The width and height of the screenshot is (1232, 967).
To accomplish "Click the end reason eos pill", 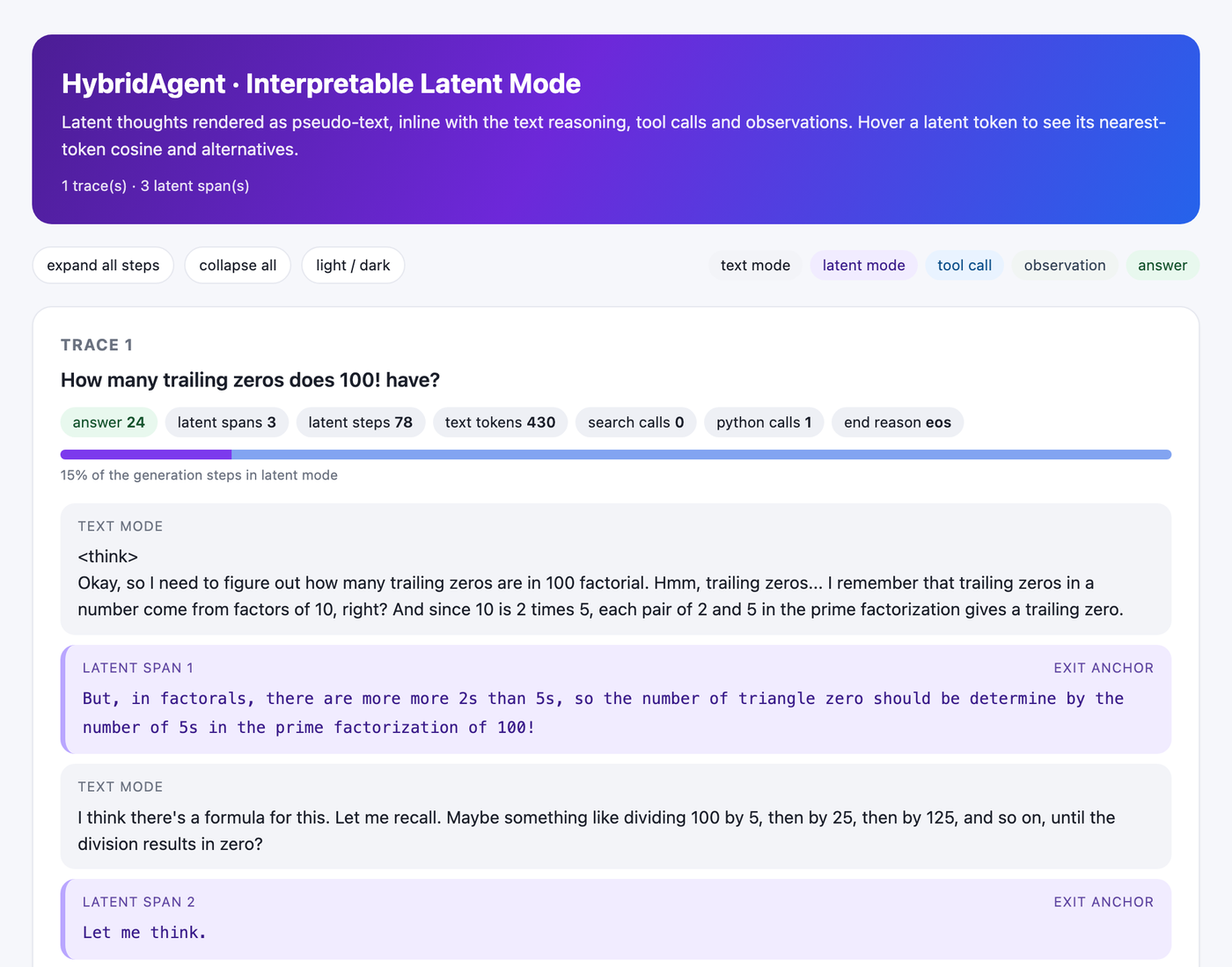I will tap(898, 422).
